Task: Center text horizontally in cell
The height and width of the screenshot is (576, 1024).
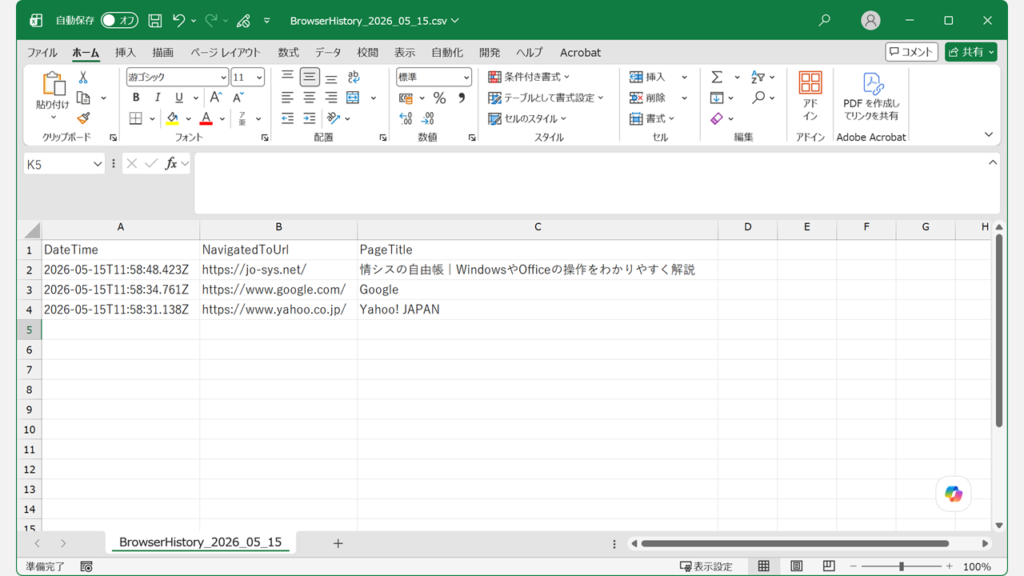Action: coord(310,97)
